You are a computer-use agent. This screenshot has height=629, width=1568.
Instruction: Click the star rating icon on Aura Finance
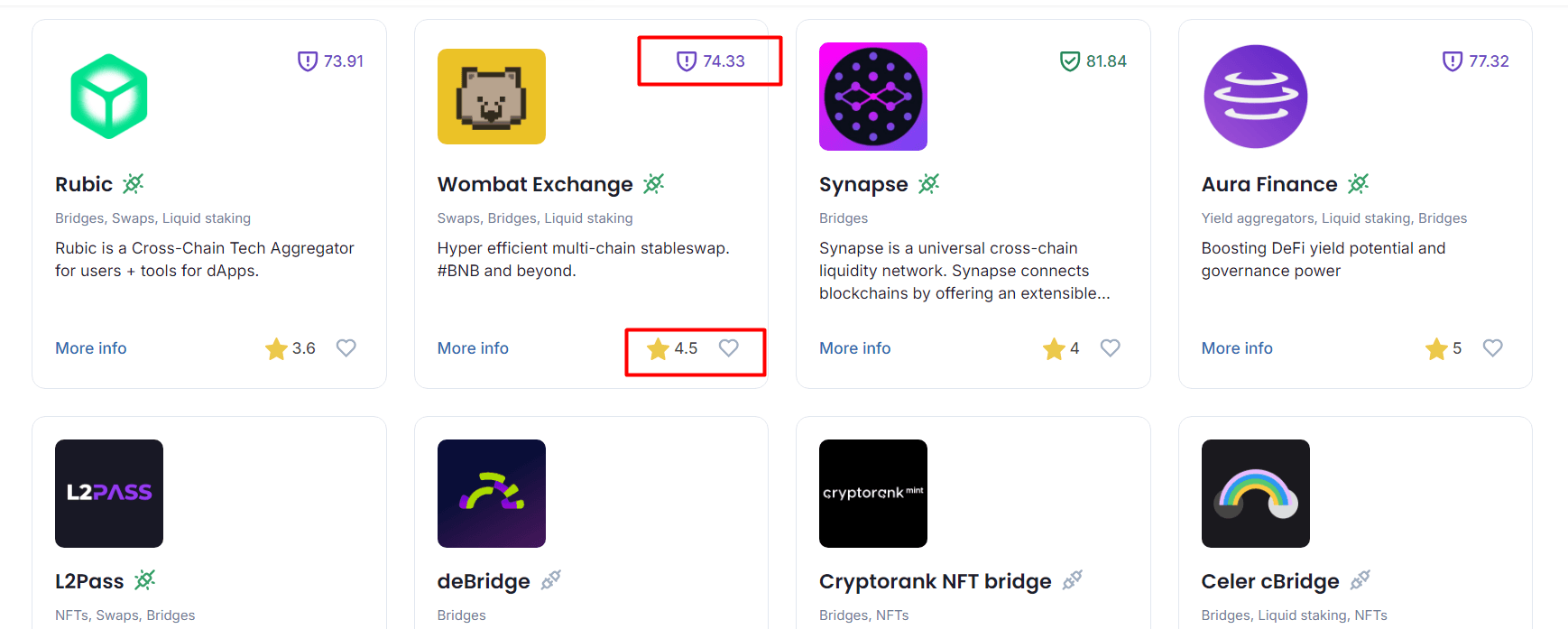click(1436, 348)
